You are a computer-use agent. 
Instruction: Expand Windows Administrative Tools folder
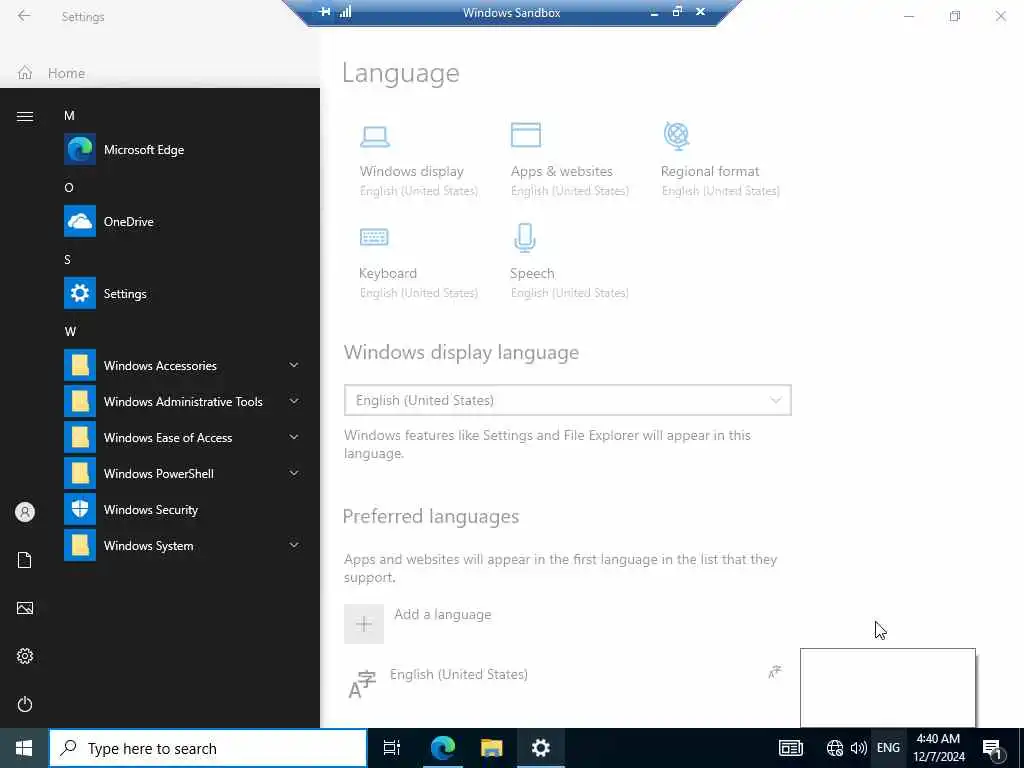click(183, 401)
